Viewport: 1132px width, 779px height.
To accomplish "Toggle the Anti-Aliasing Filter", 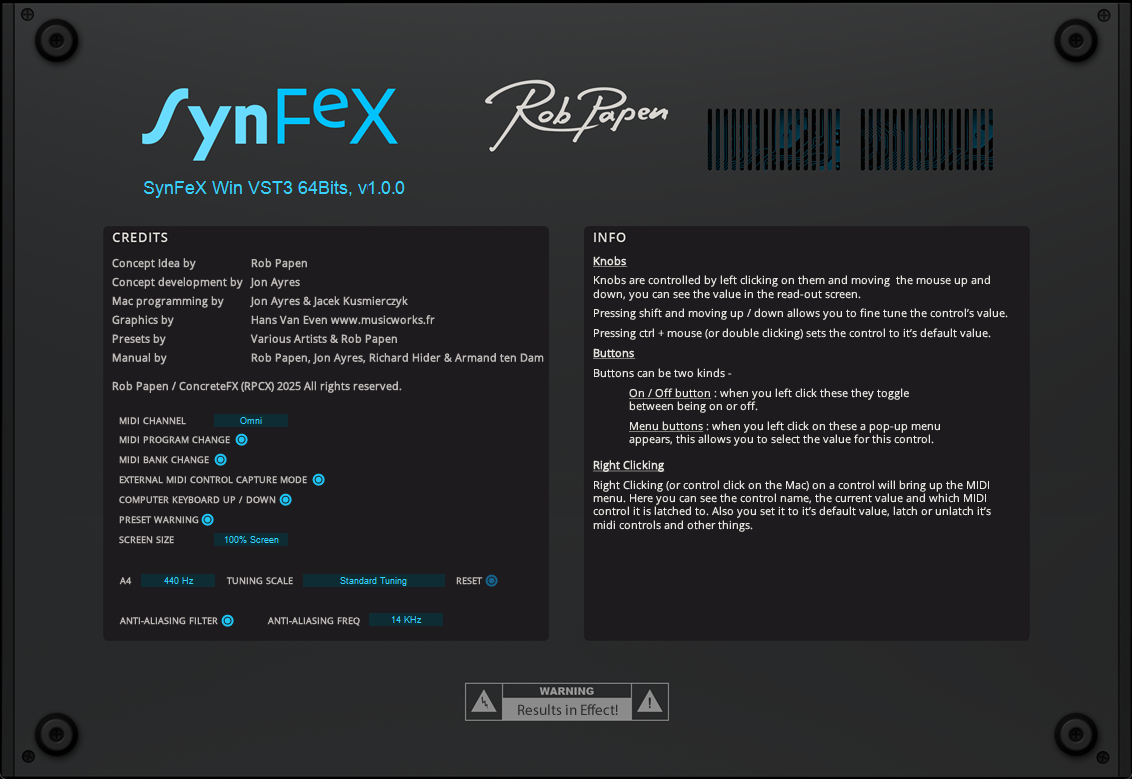I will coord(227,621).
